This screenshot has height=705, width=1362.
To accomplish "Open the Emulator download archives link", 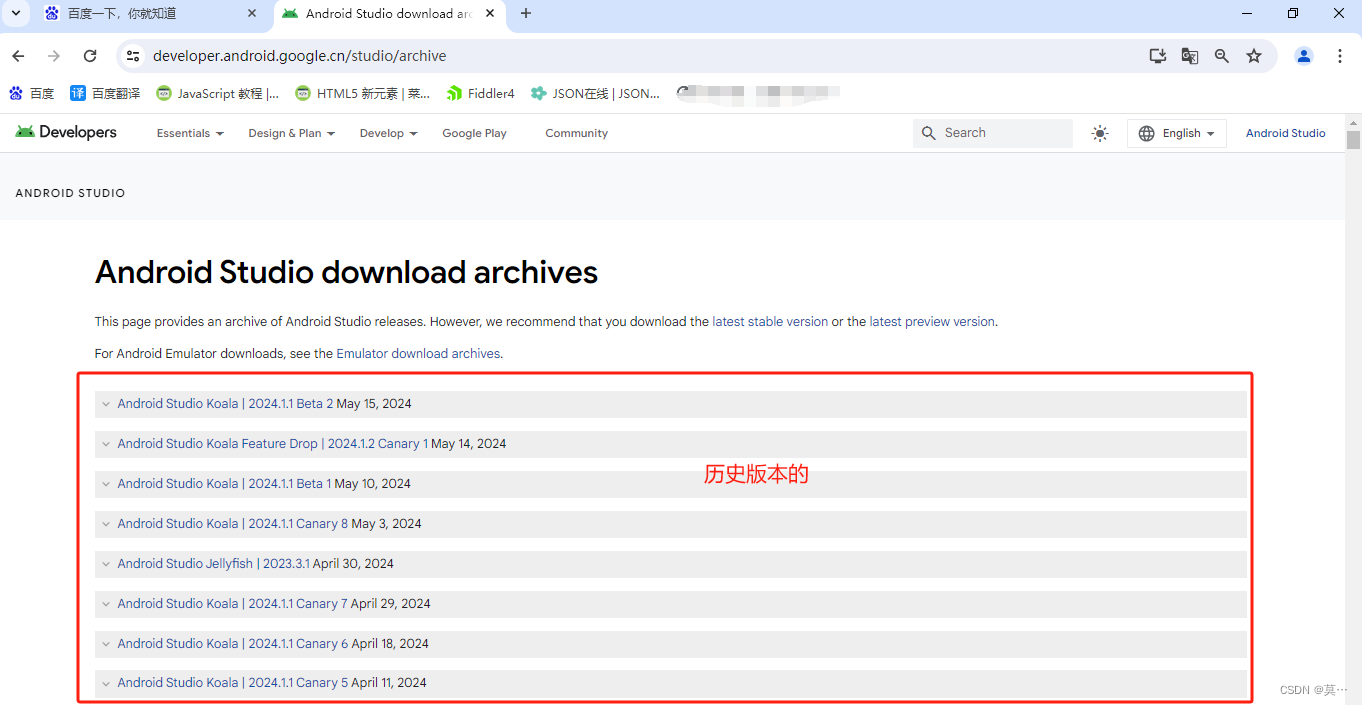I will point(418,354).
